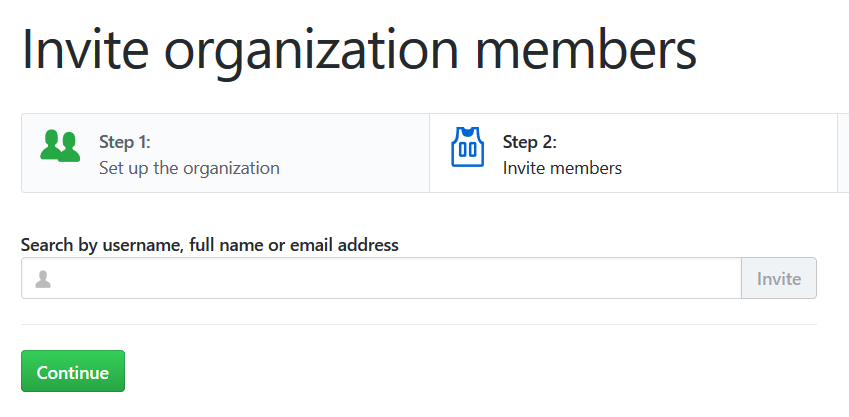Screen dimensions: 849x417
Task: Switch to the Step 2 tab
Action: pos(632,153)
